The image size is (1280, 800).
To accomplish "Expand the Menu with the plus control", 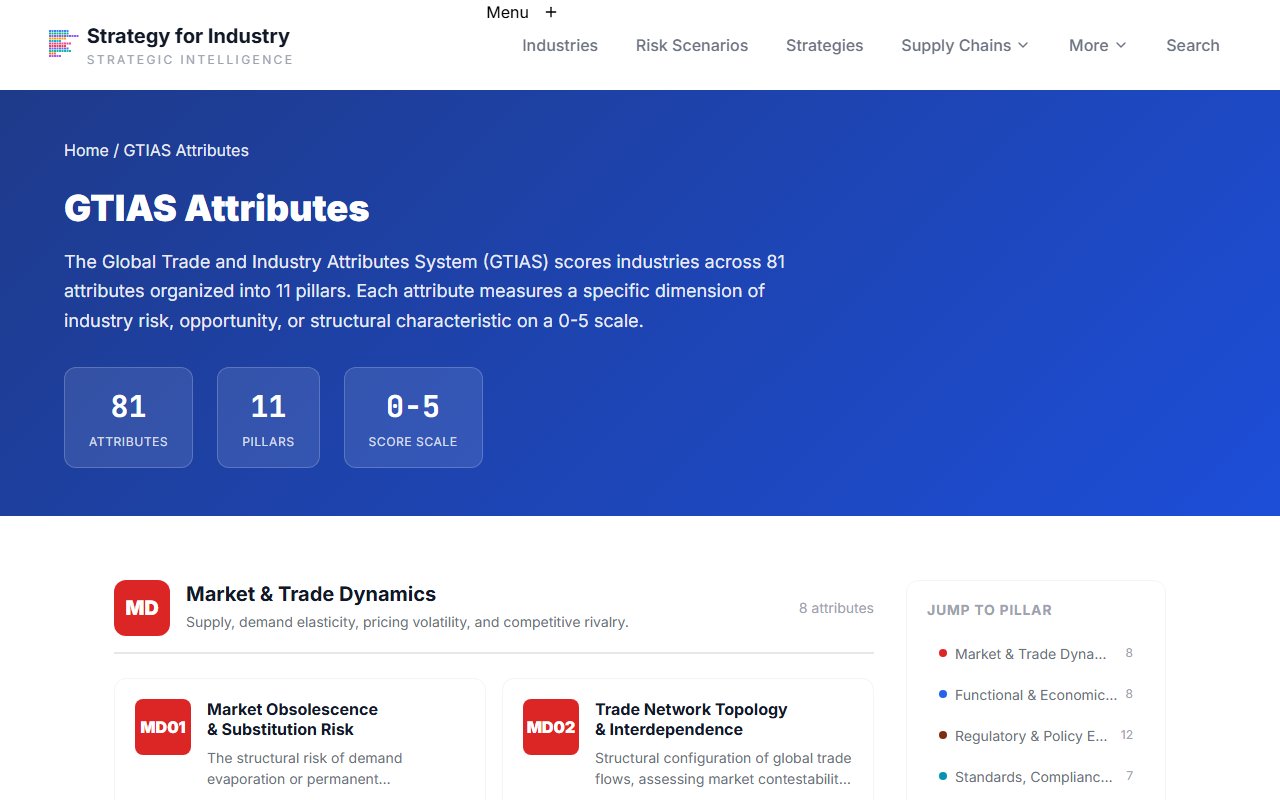I will click(550, 12).
